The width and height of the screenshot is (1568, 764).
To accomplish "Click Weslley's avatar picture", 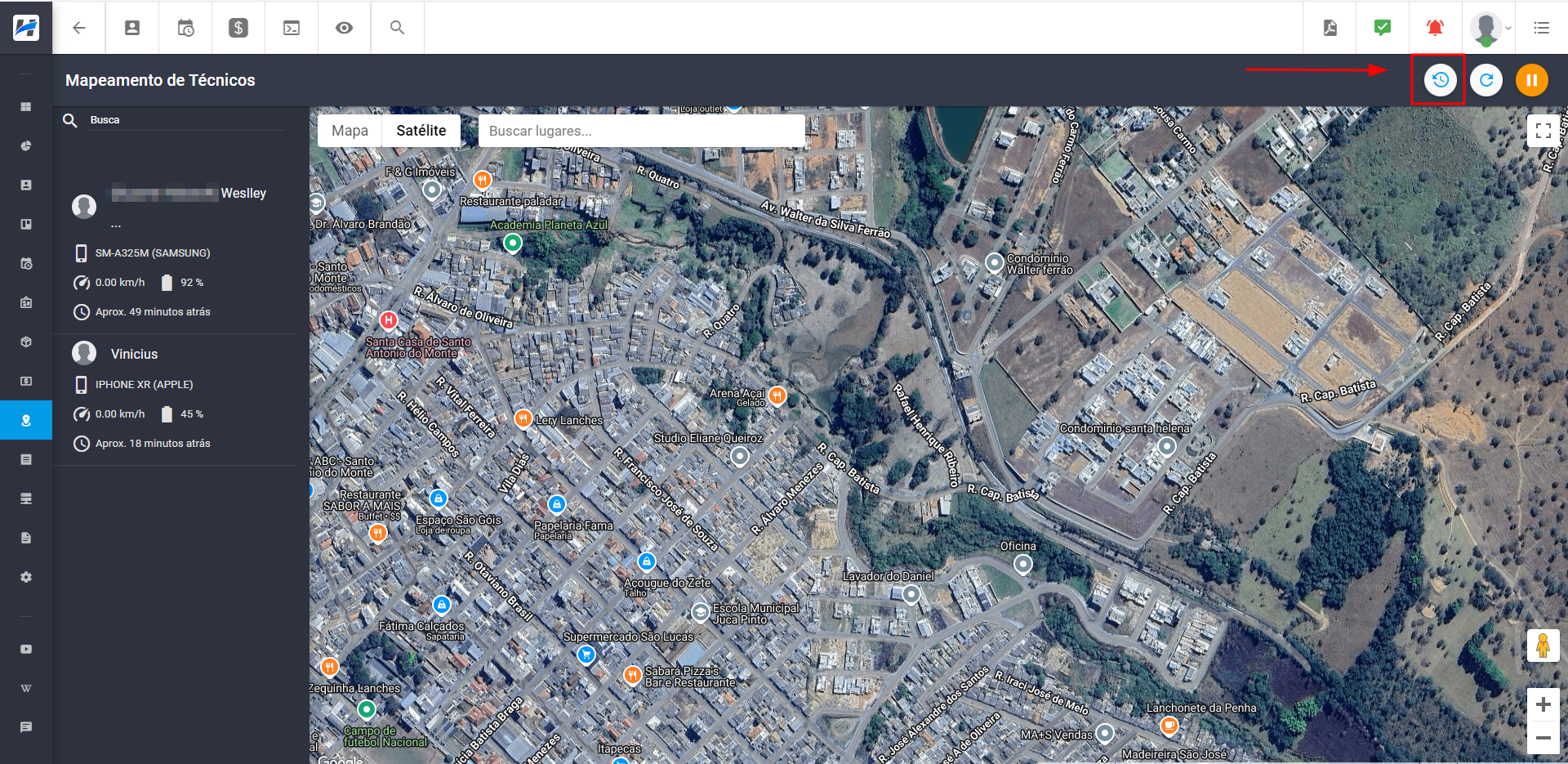I will (x=84, y=207).
